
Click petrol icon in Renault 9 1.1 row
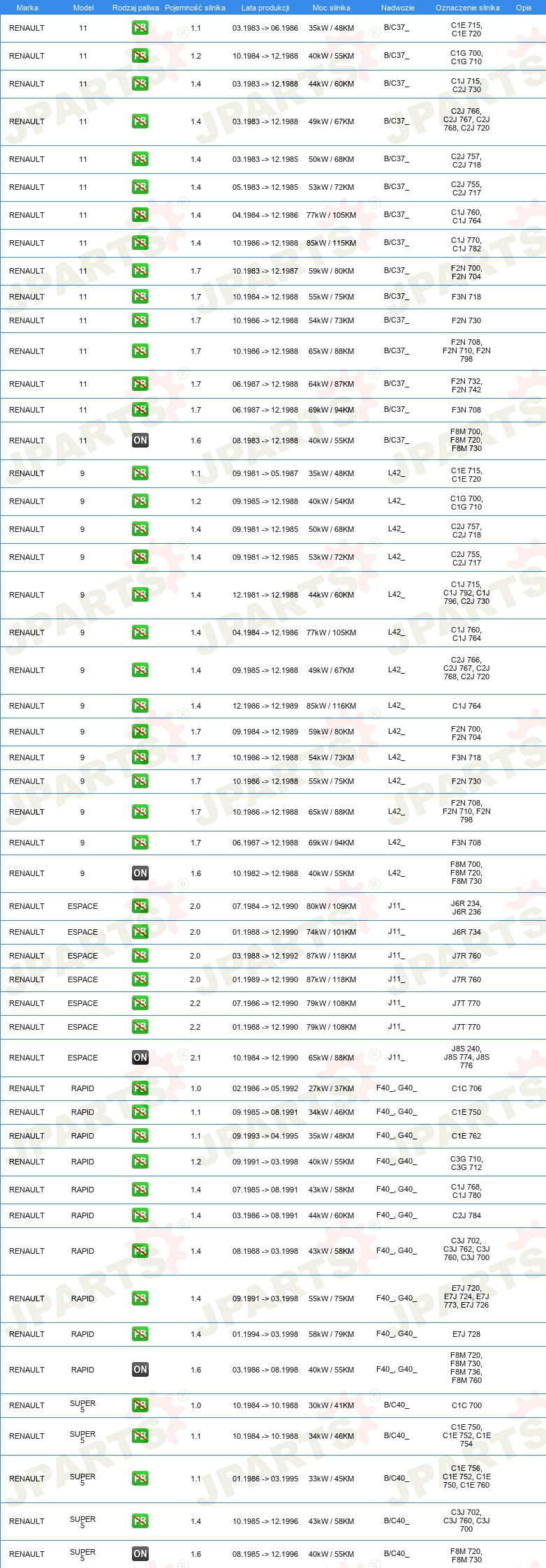140,473
